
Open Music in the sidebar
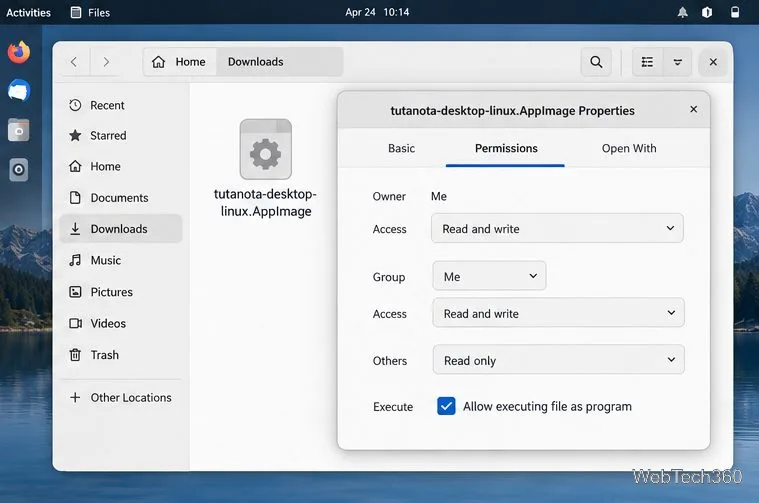[x=121, y=260]
